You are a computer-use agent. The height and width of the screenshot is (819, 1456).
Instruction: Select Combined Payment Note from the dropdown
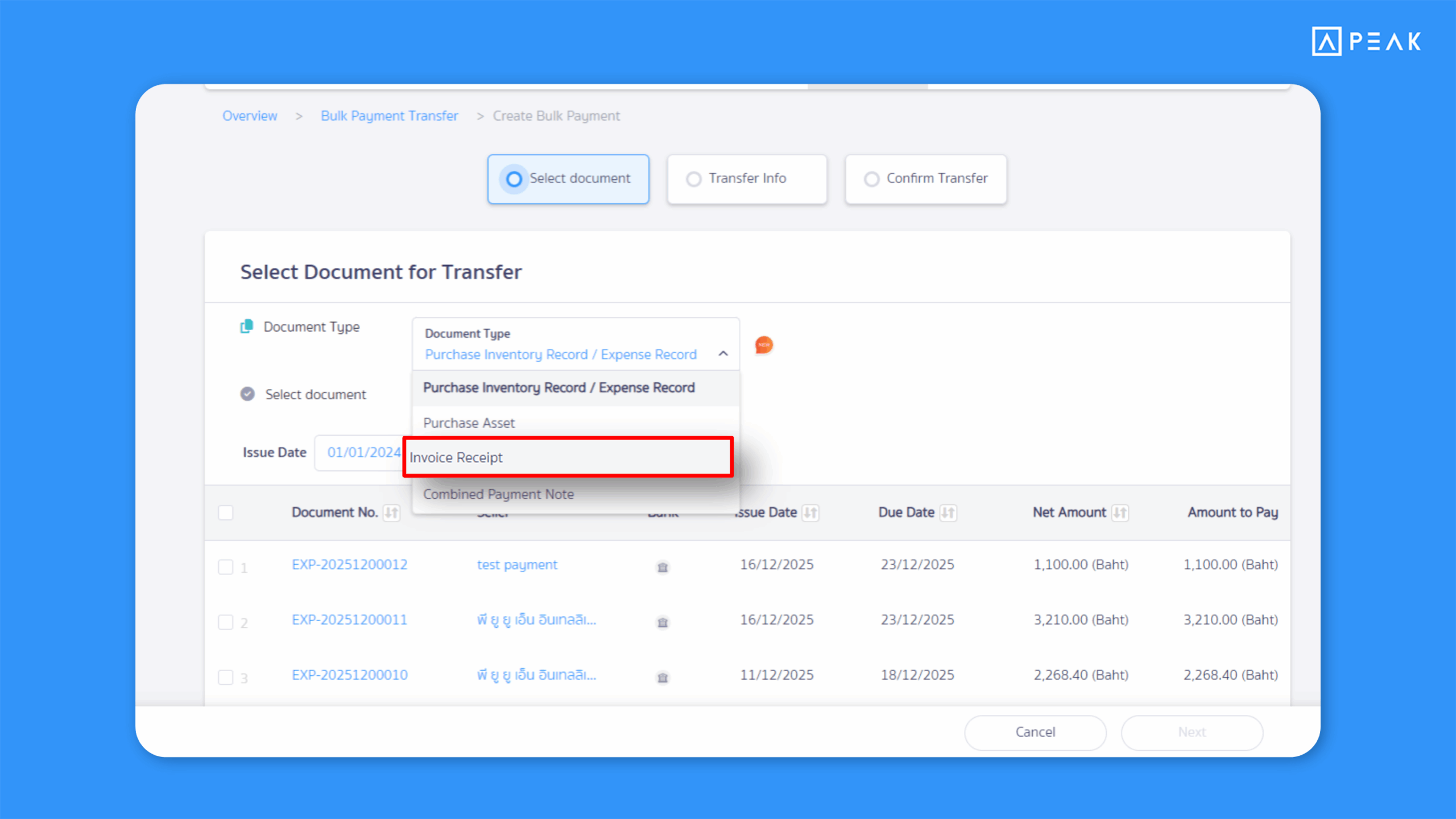(498, 494)
